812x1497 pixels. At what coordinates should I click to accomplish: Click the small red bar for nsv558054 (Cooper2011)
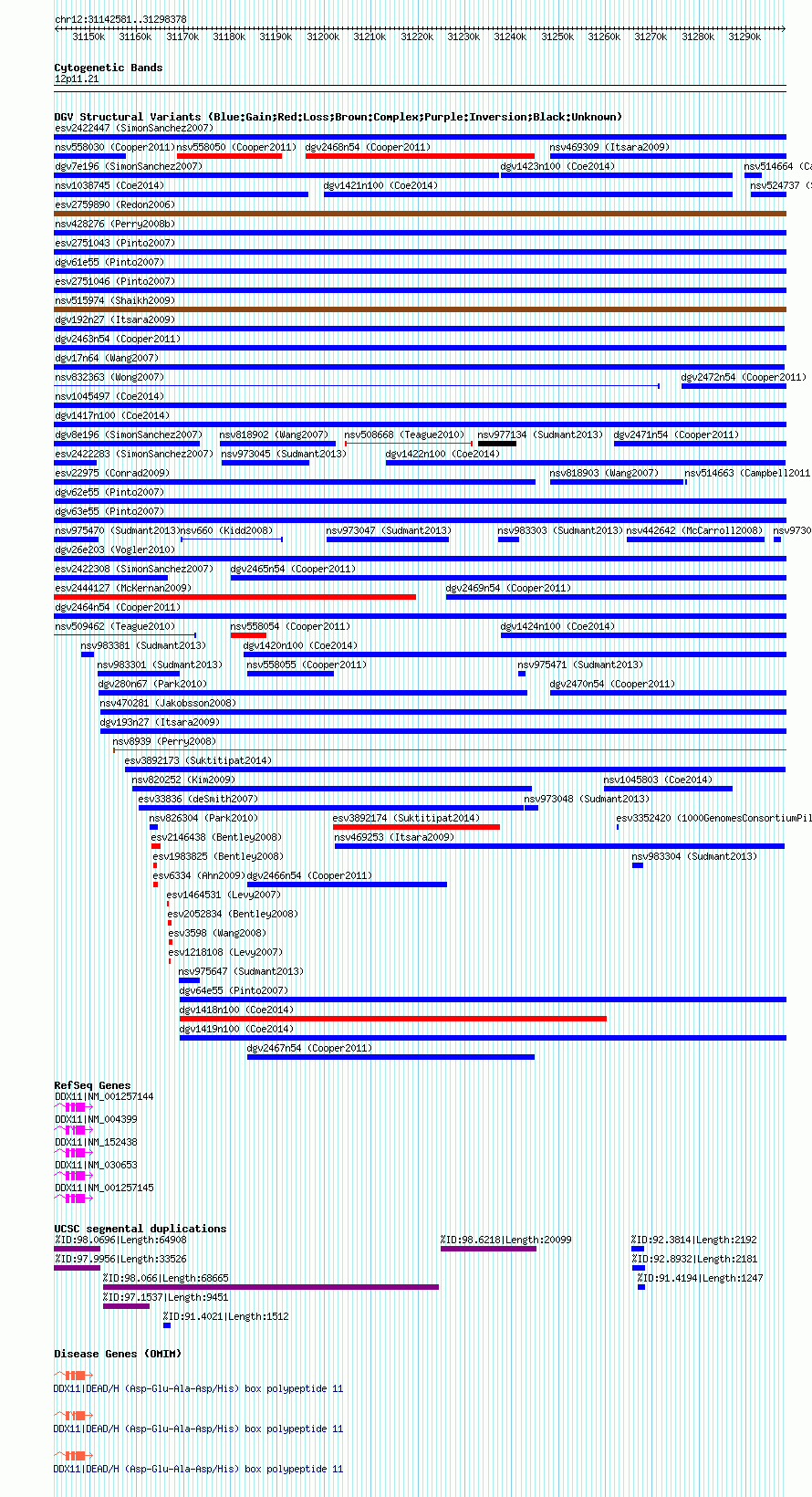pos(248,635)
